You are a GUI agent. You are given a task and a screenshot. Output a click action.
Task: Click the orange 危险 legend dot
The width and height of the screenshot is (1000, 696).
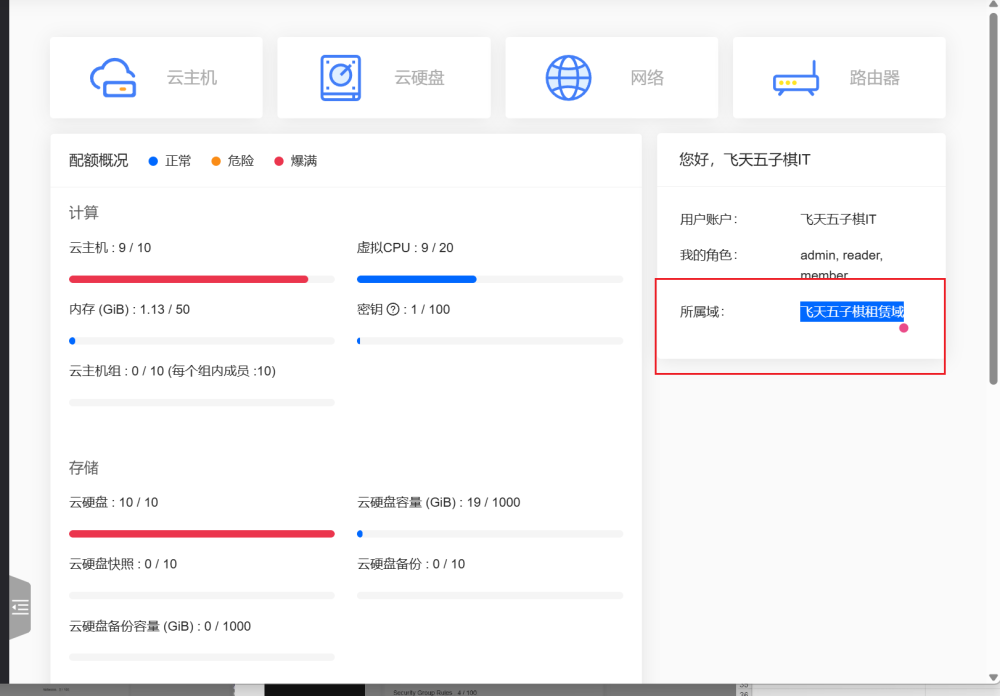tap(215, 161)
